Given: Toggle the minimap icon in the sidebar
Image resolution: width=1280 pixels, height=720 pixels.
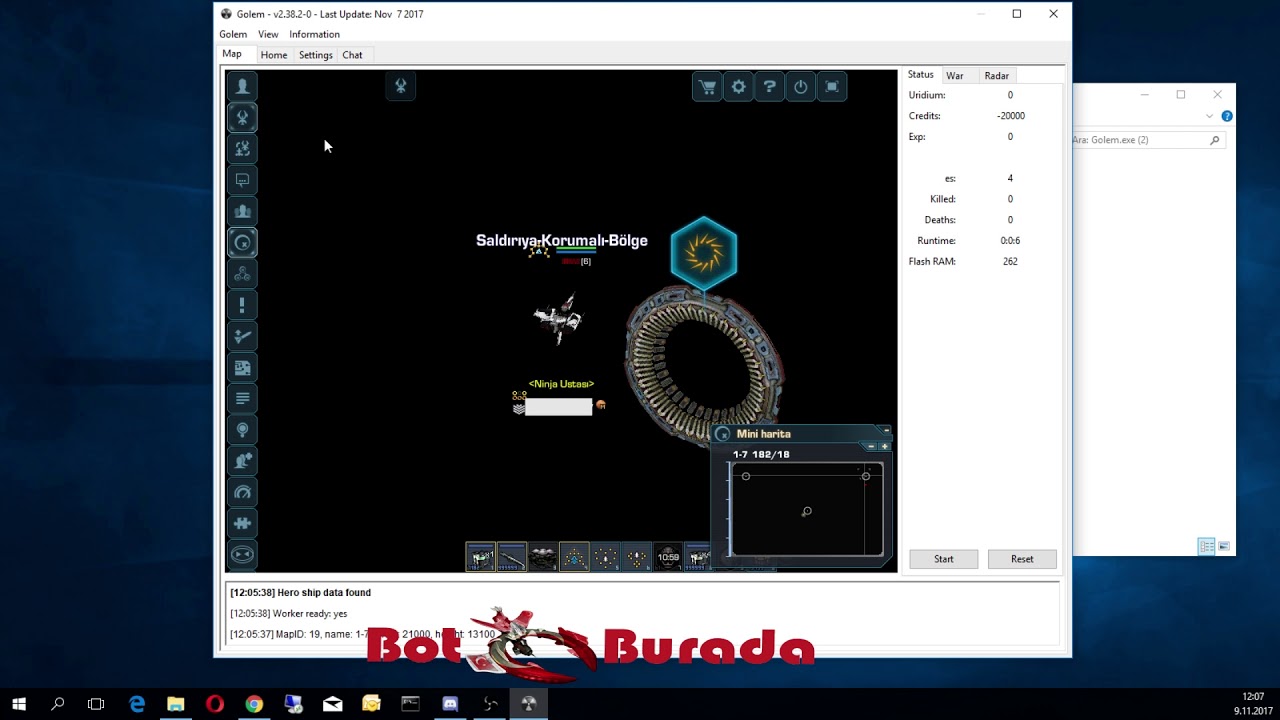Looking at the screenshot, I should (x=242, y=243).
